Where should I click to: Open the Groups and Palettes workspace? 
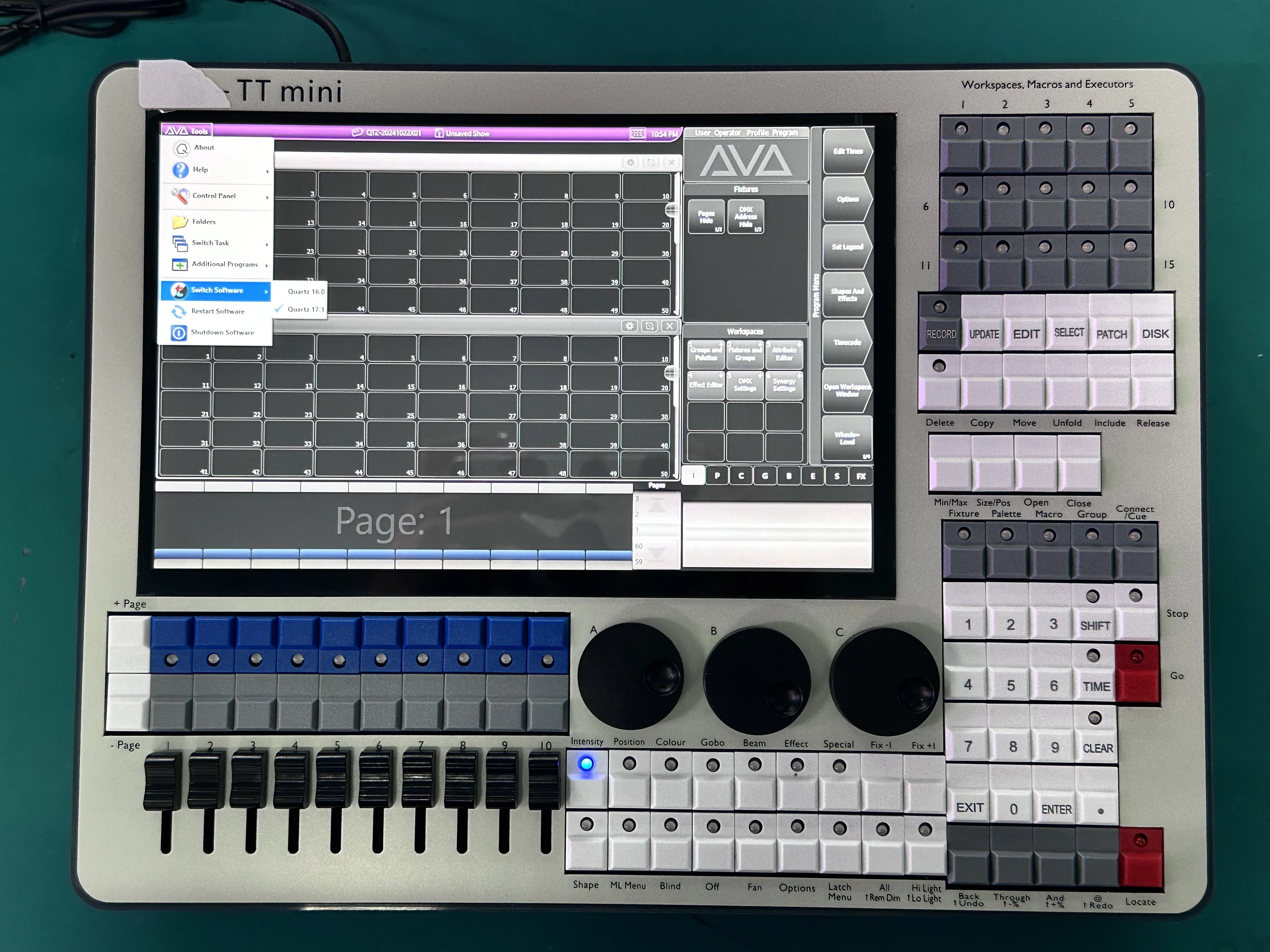[706, 354]
